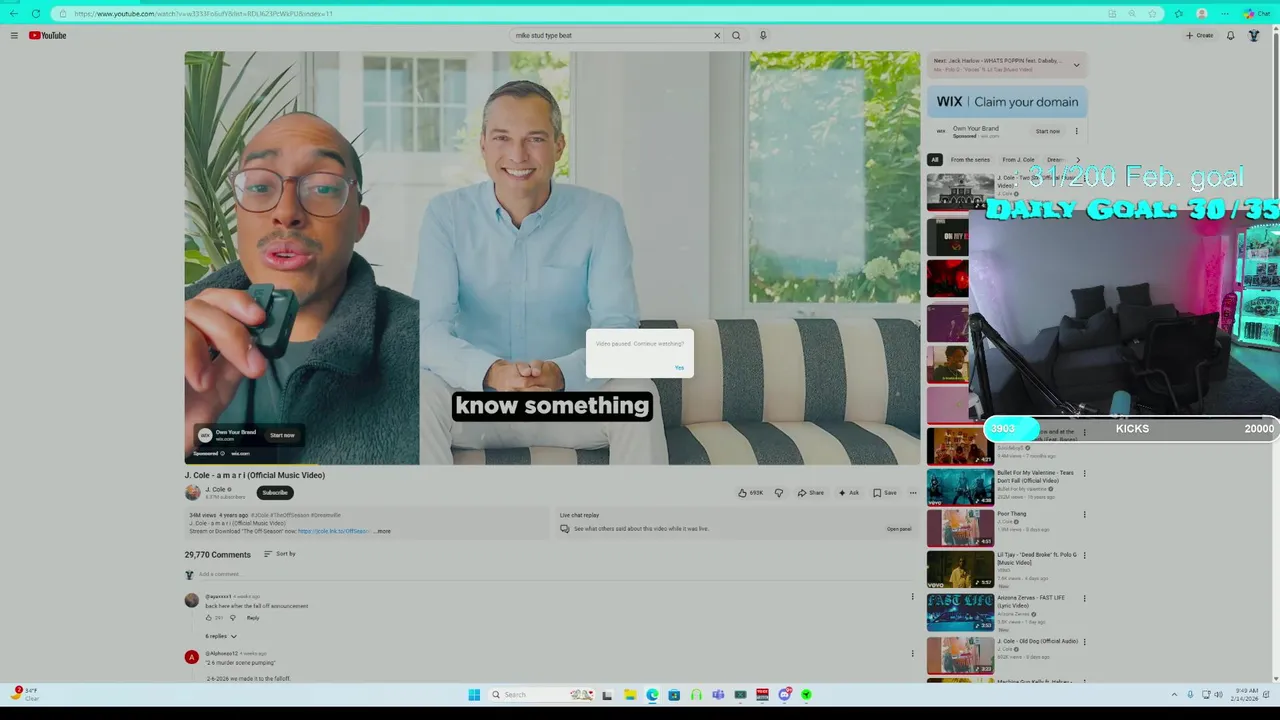Image resolution: width=1280 pixels, height=720 pixels.
Task: Open Lil Tjay 'Dead Broke' video
Action: (x=960, y=570)
